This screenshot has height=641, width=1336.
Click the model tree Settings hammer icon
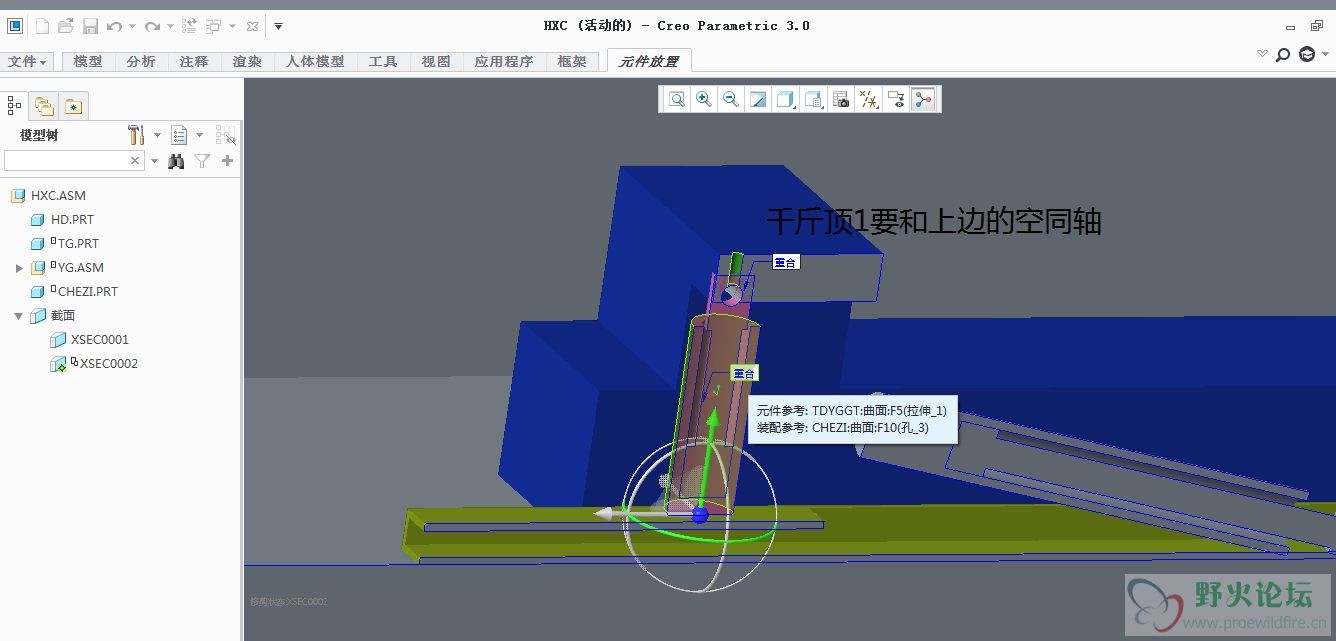pos(137,134)
